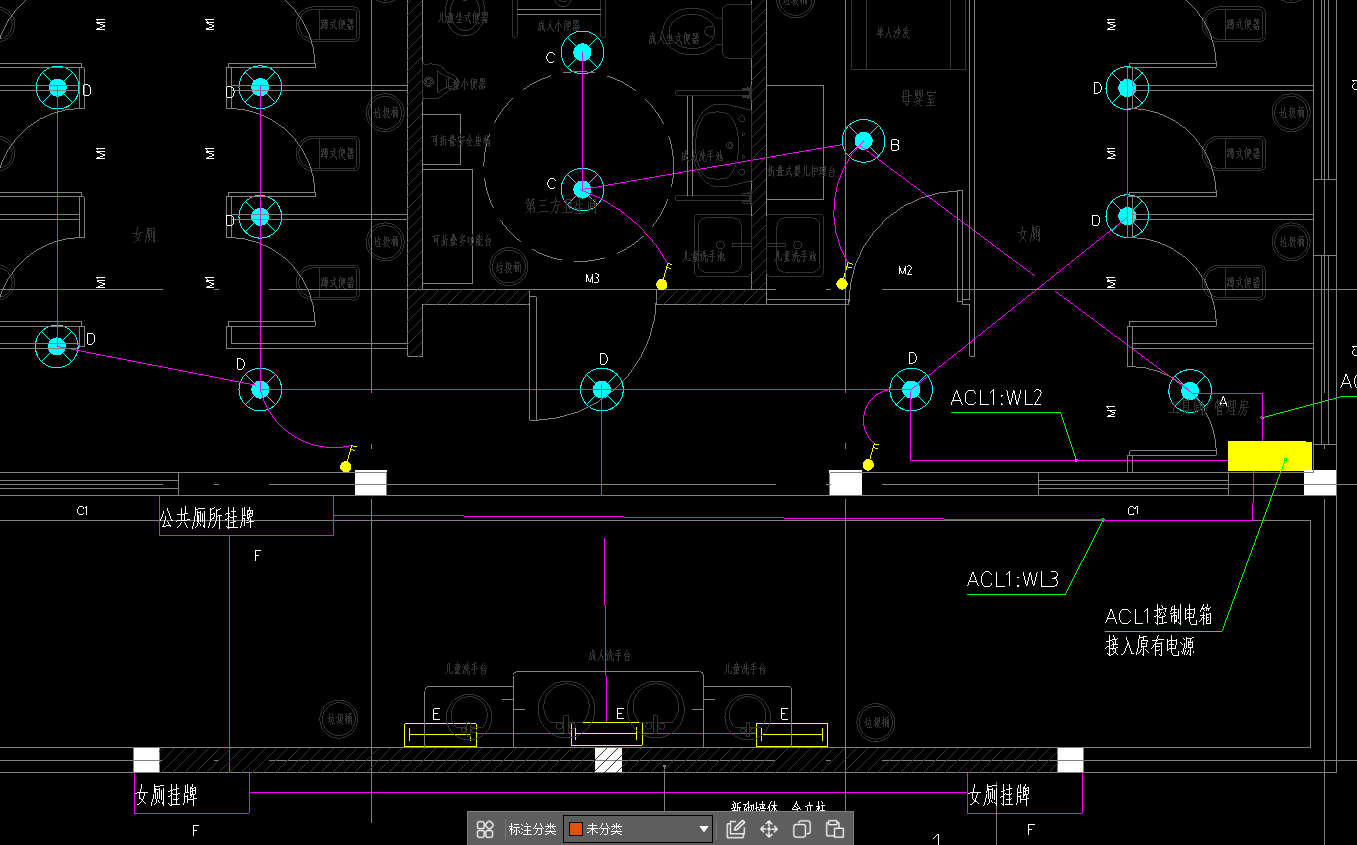Click the 接入原有电源 annotation text
1357x845 pixels.
[x=1150, y=647]
